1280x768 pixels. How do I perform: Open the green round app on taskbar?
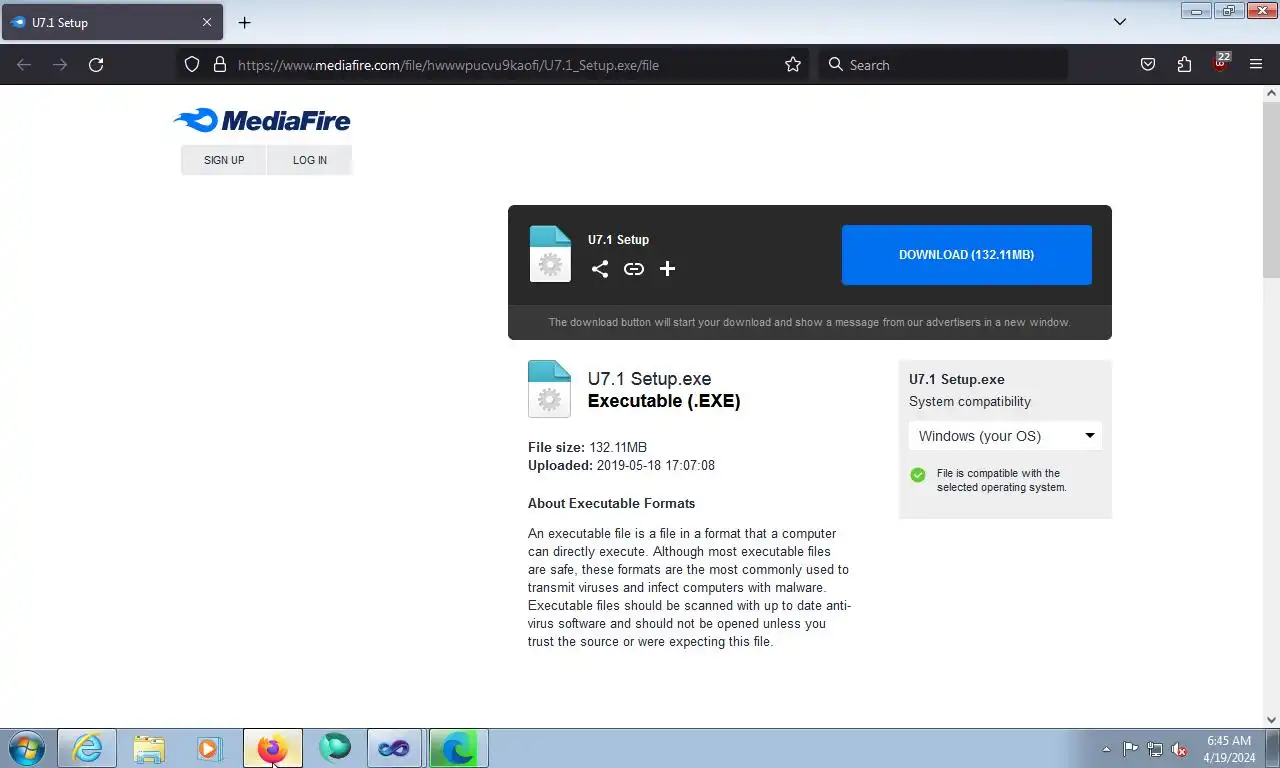click(x=334, y=748)
